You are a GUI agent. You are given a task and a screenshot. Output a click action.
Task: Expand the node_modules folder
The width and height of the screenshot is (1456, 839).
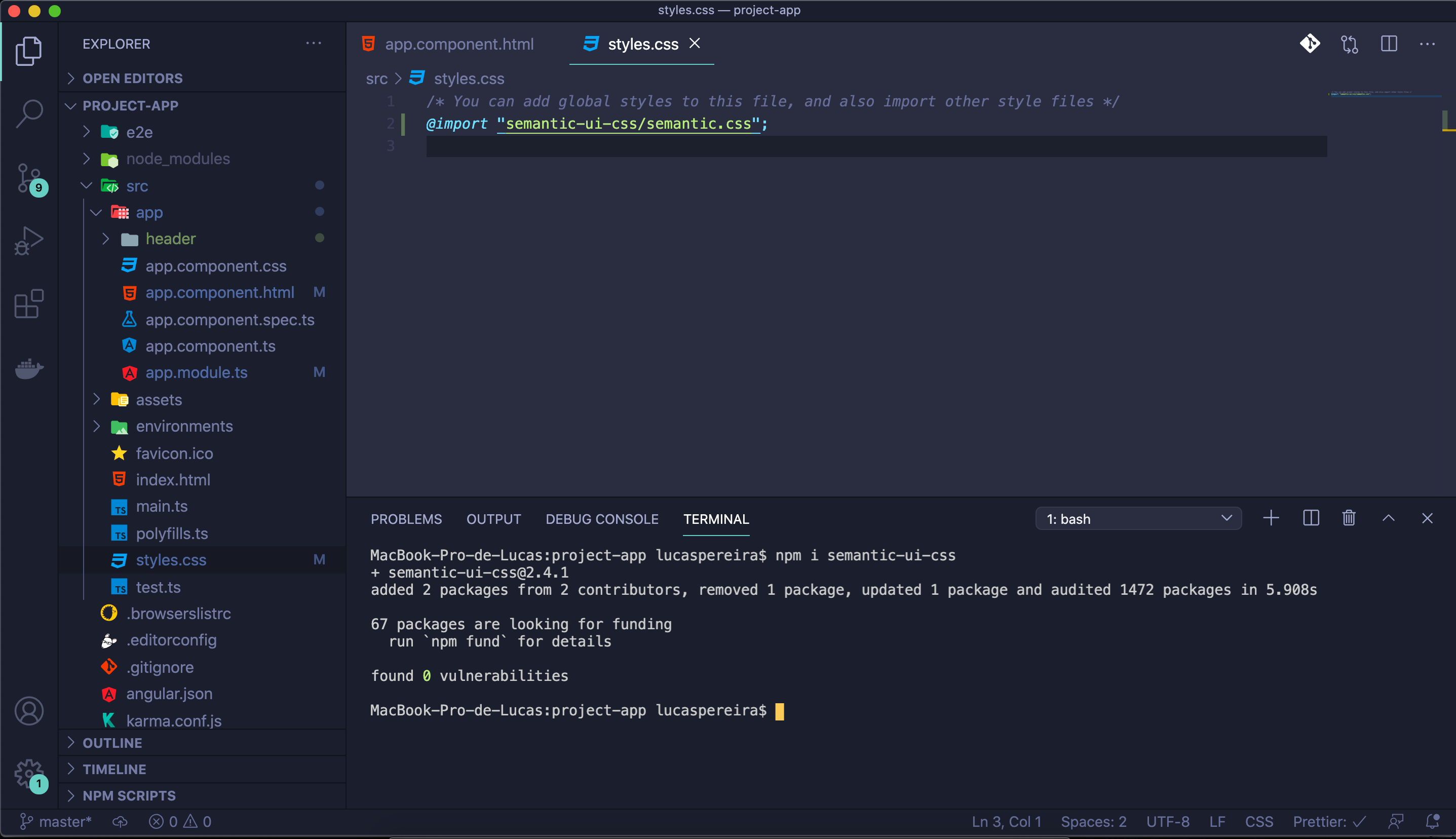click(177, 159)
